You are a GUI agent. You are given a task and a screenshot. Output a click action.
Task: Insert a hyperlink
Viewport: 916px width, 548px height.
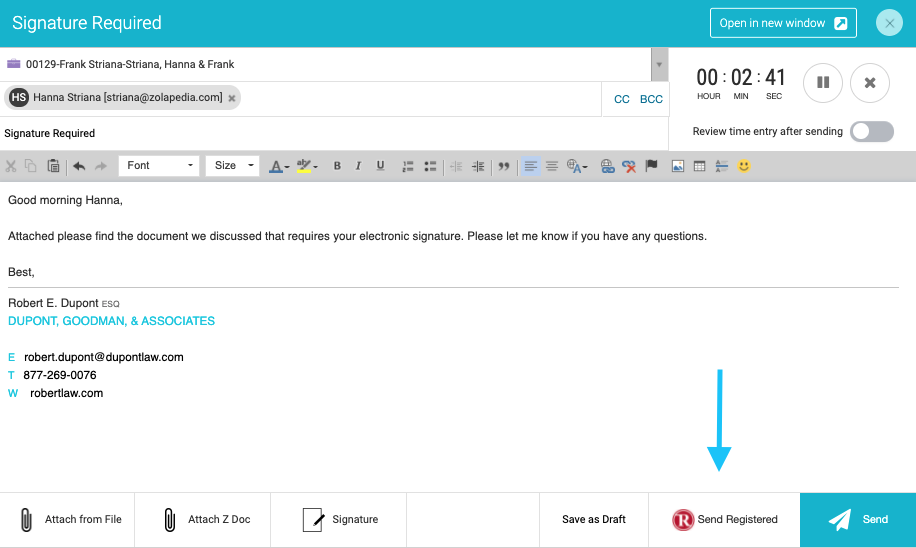(x=608, y=167)
